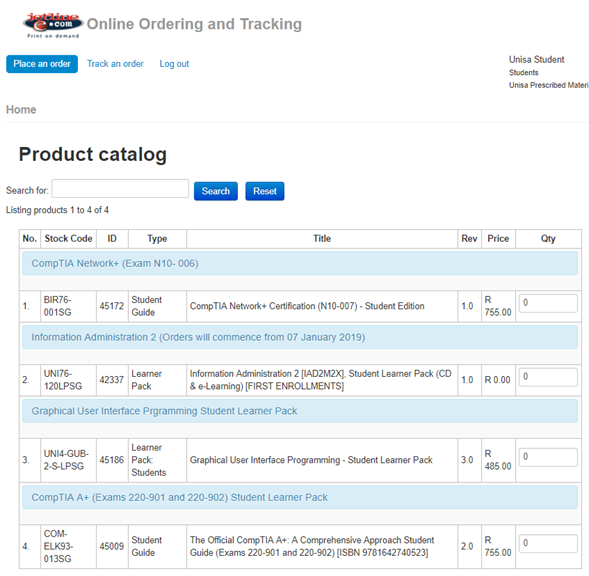Select quantity field for Information Administration 2 pack
Image resolution: width=589 pixels, height=576 pixels.
[548, 377]
